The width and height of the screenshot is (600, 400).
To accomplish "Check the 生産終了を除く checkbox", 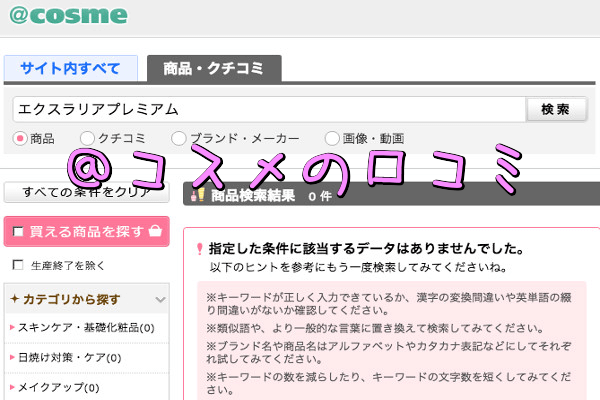I will point(18,264).
